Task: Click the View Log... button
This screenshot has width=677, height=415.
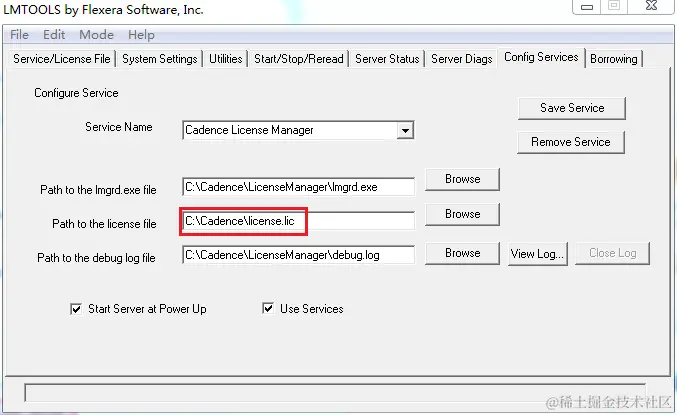Action: tap(538, 253)
